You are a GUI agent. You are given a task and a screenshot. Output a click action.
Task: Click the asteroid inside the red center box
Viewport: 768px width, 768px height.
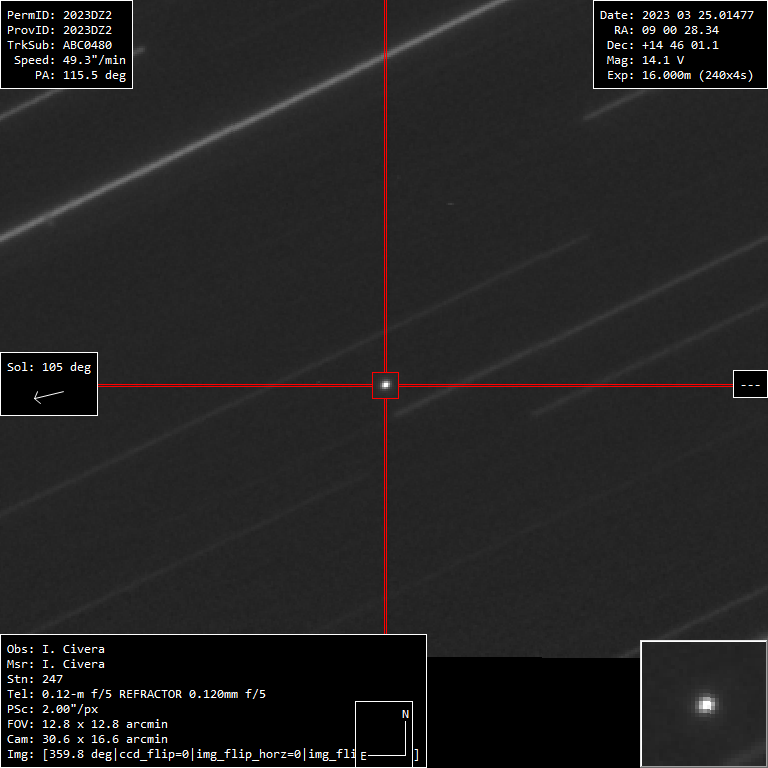[385, 385]
